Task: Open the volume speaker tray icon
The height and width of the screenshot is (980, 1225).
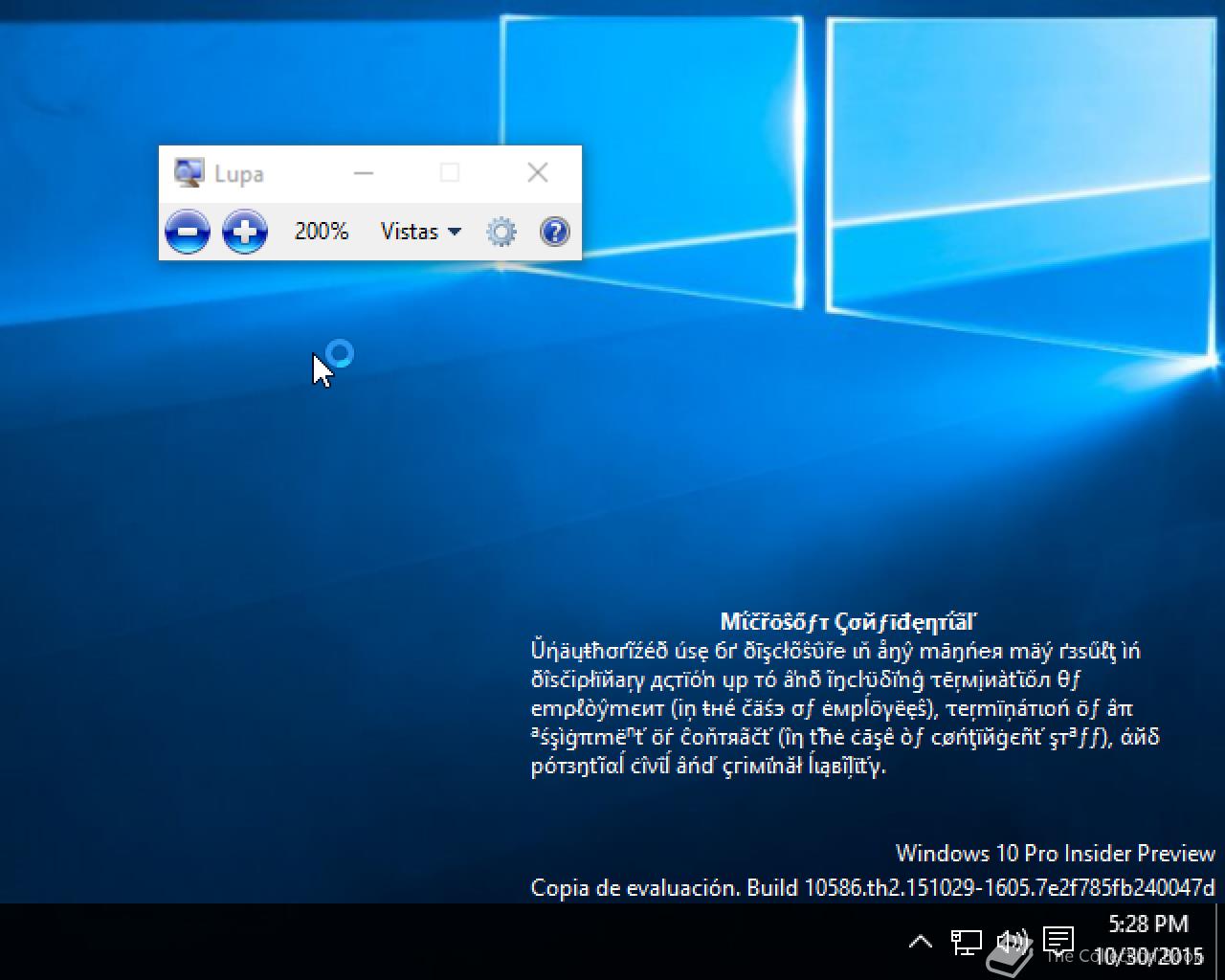Action: click(1012, 942)
